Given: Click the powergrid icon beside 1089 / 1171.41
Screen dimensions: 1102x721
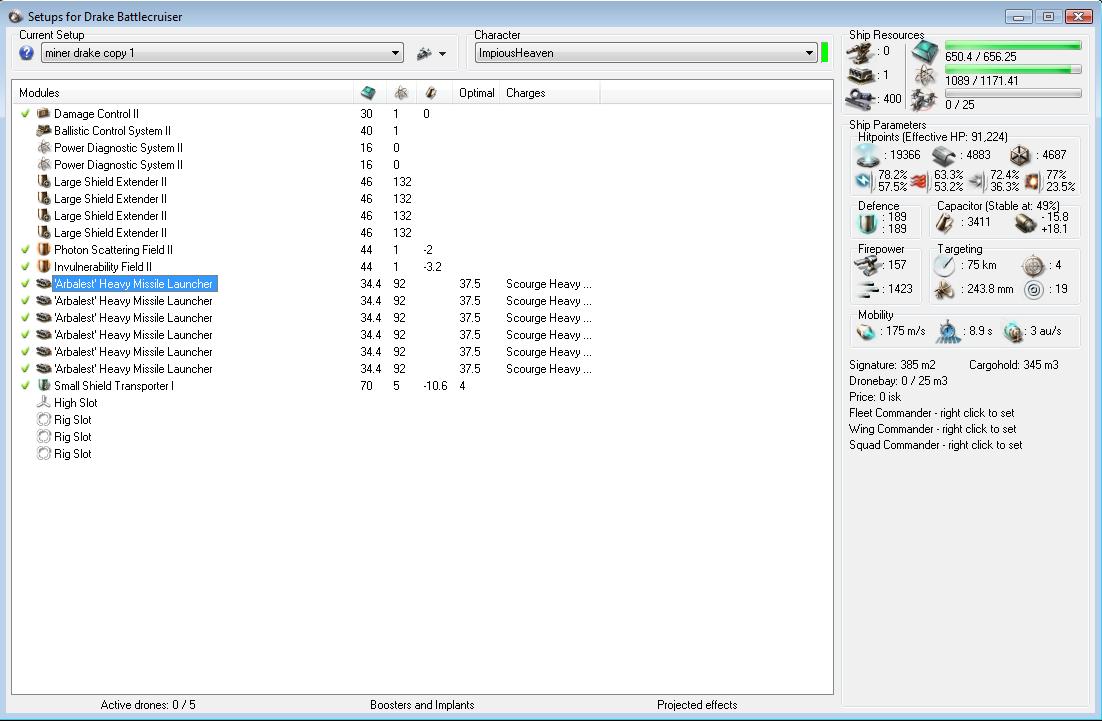Looking at the screenshot, I should (x=926, y=76).
